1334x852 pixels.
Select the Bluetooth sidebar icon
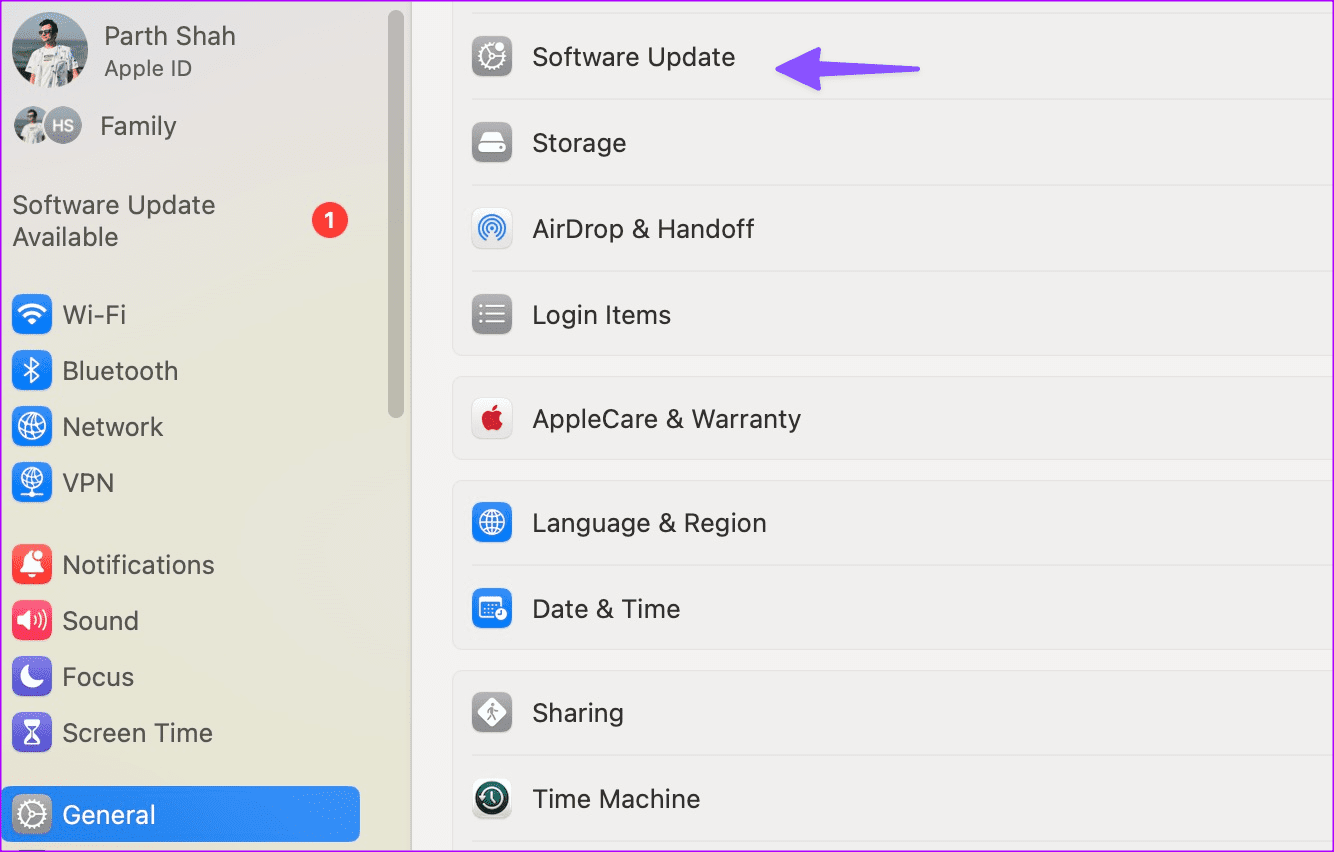click(32, 371)
